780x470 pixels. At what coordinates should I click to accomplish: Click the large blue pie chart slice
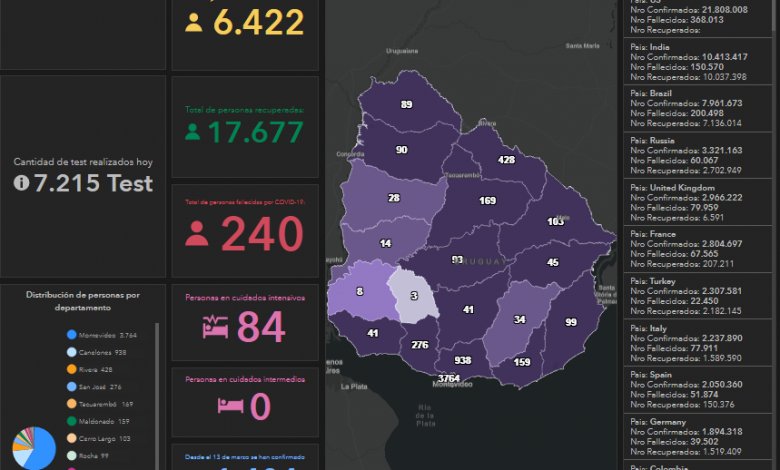click(x=42, y=455)
